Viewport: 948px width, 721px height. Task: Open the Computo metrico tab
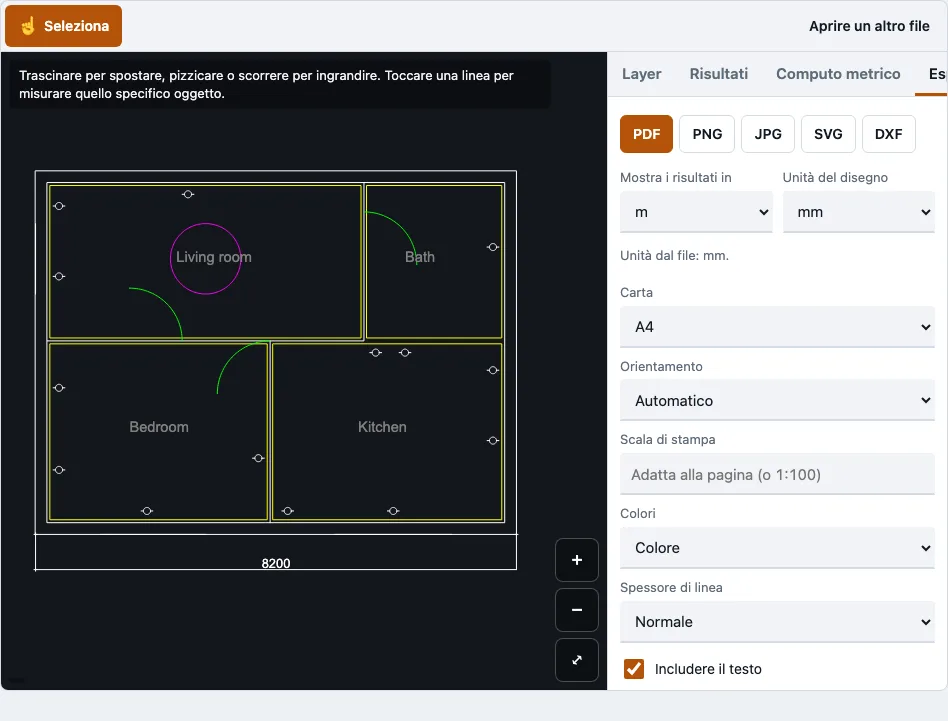(x=838, y=74)
